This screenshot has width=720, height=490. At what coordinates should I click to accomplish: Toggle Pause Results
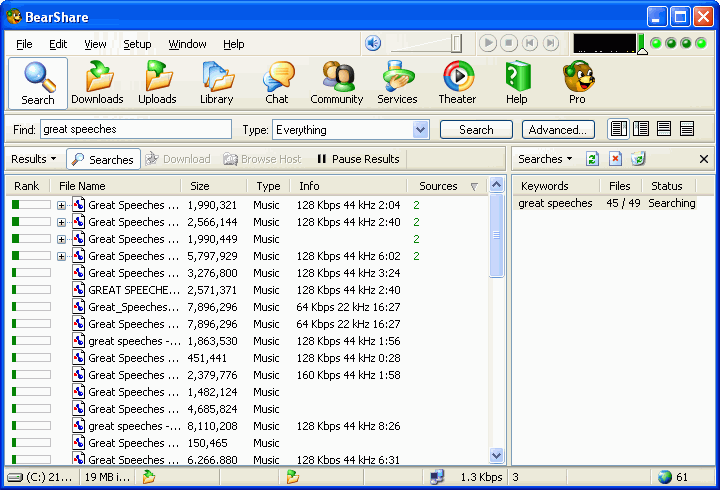click(358, 159)
